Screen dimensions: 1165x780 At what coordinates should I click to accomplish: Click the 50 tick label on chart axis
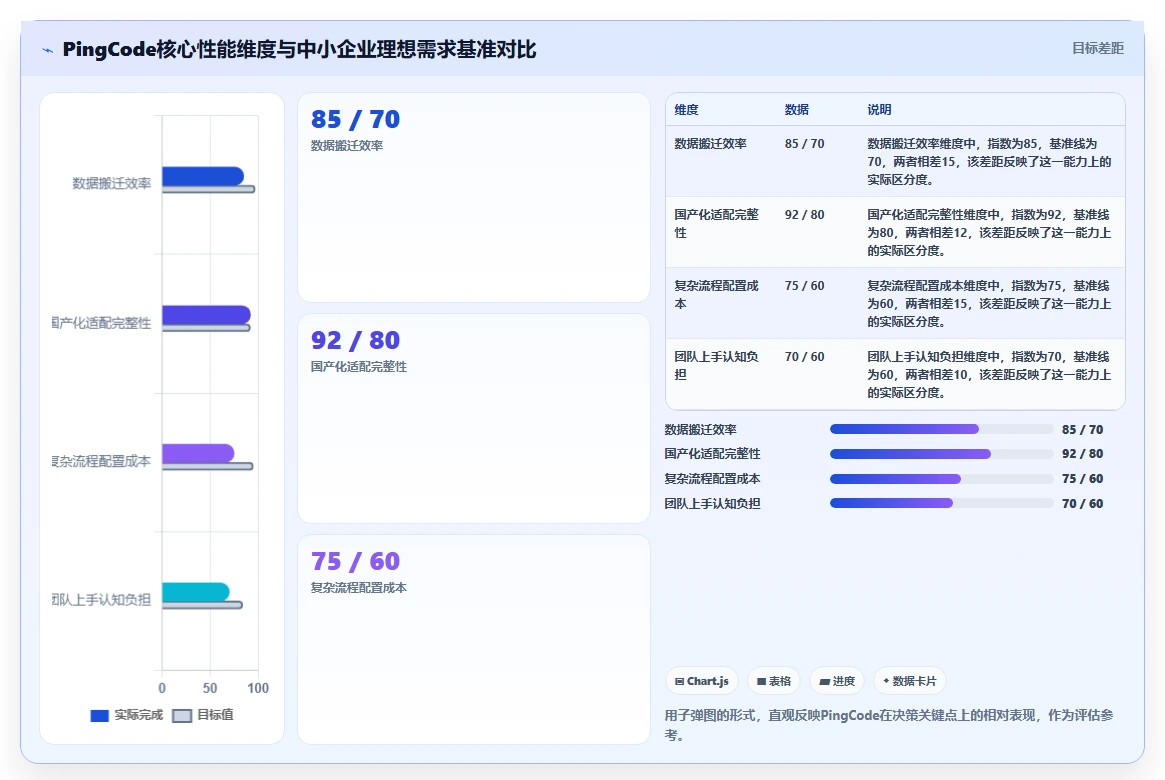(x=210, y=688)
